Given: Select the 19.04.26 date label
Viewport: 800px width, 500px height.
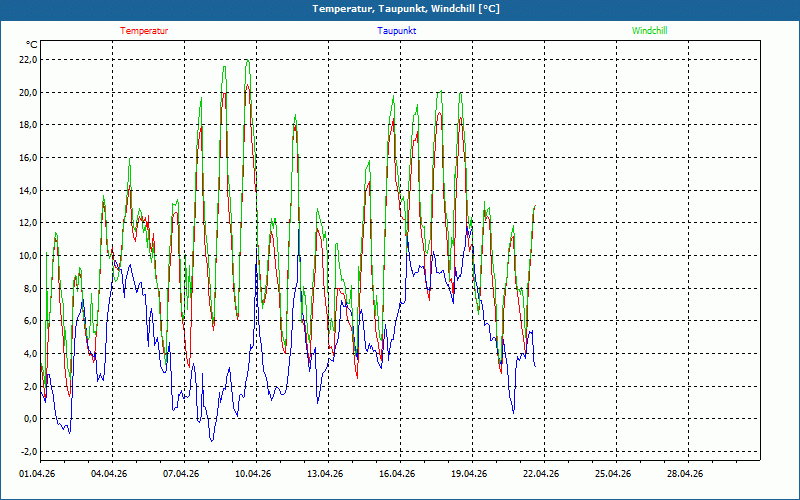Looking at the screenshot, I should click(469, 474).
